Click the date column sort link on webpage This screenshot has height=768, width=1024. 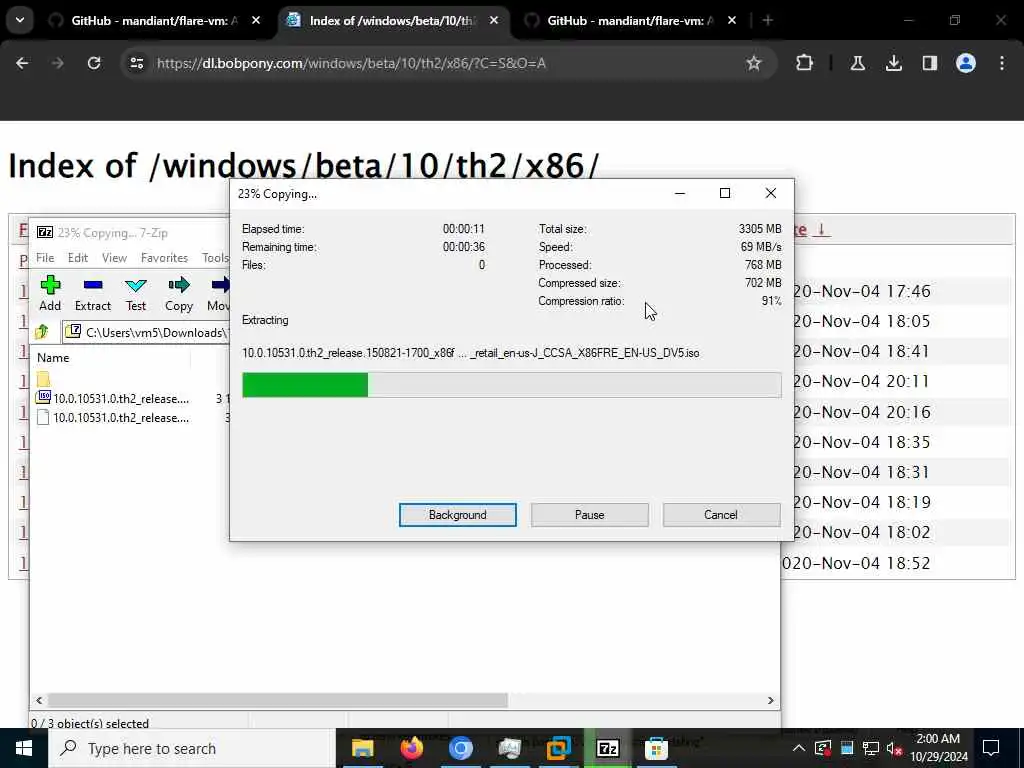coord(812,230)
